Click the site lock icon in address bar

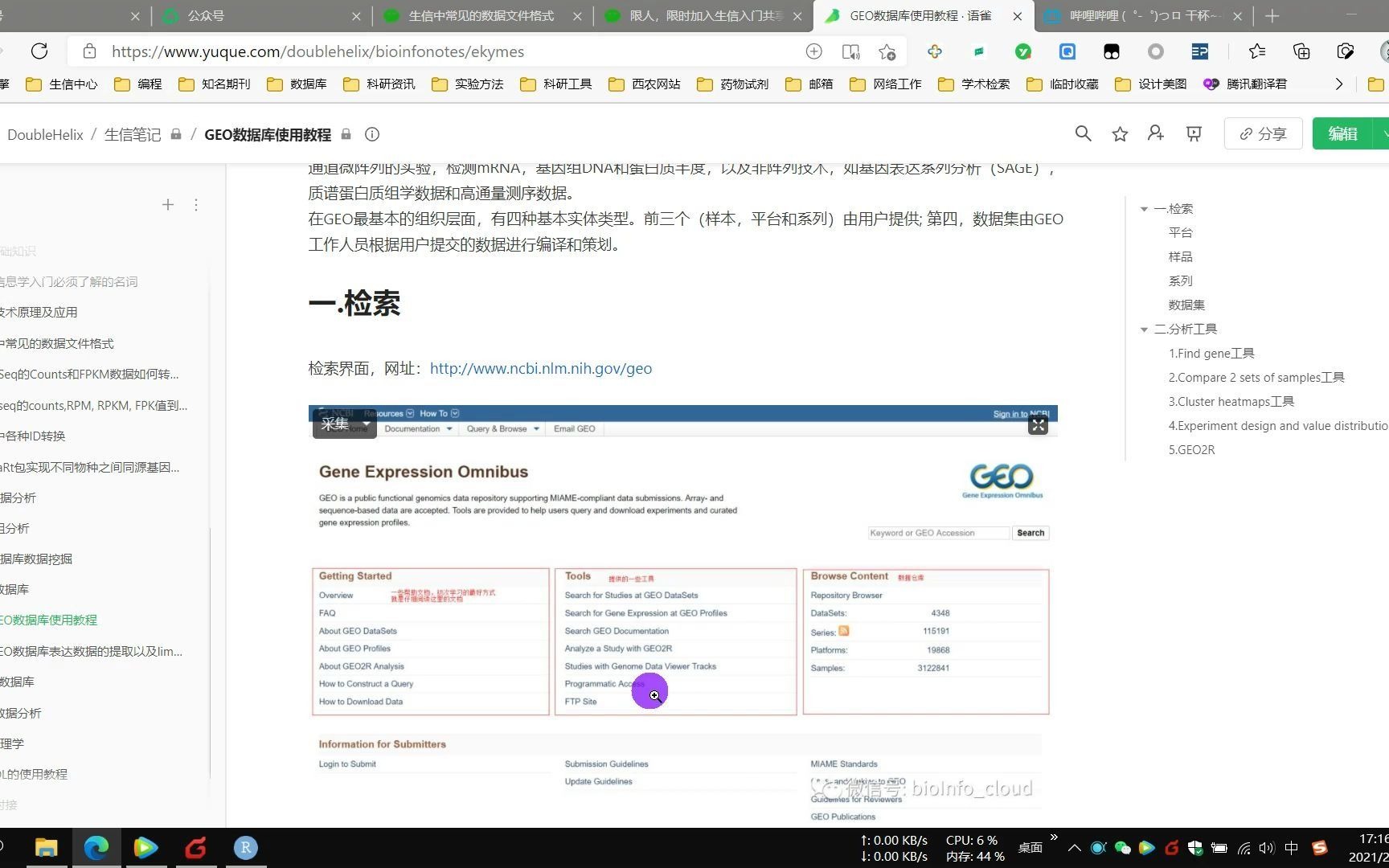coord(89,51)
